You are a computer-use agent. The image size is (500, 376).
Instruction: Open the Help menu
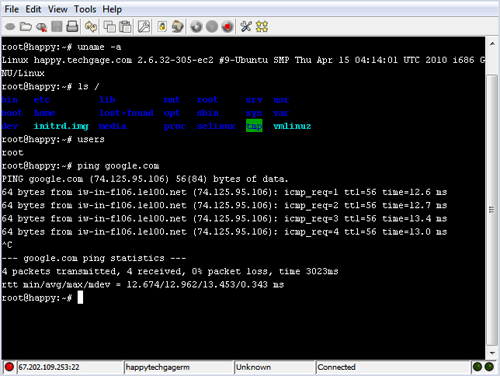click(112, 9)
